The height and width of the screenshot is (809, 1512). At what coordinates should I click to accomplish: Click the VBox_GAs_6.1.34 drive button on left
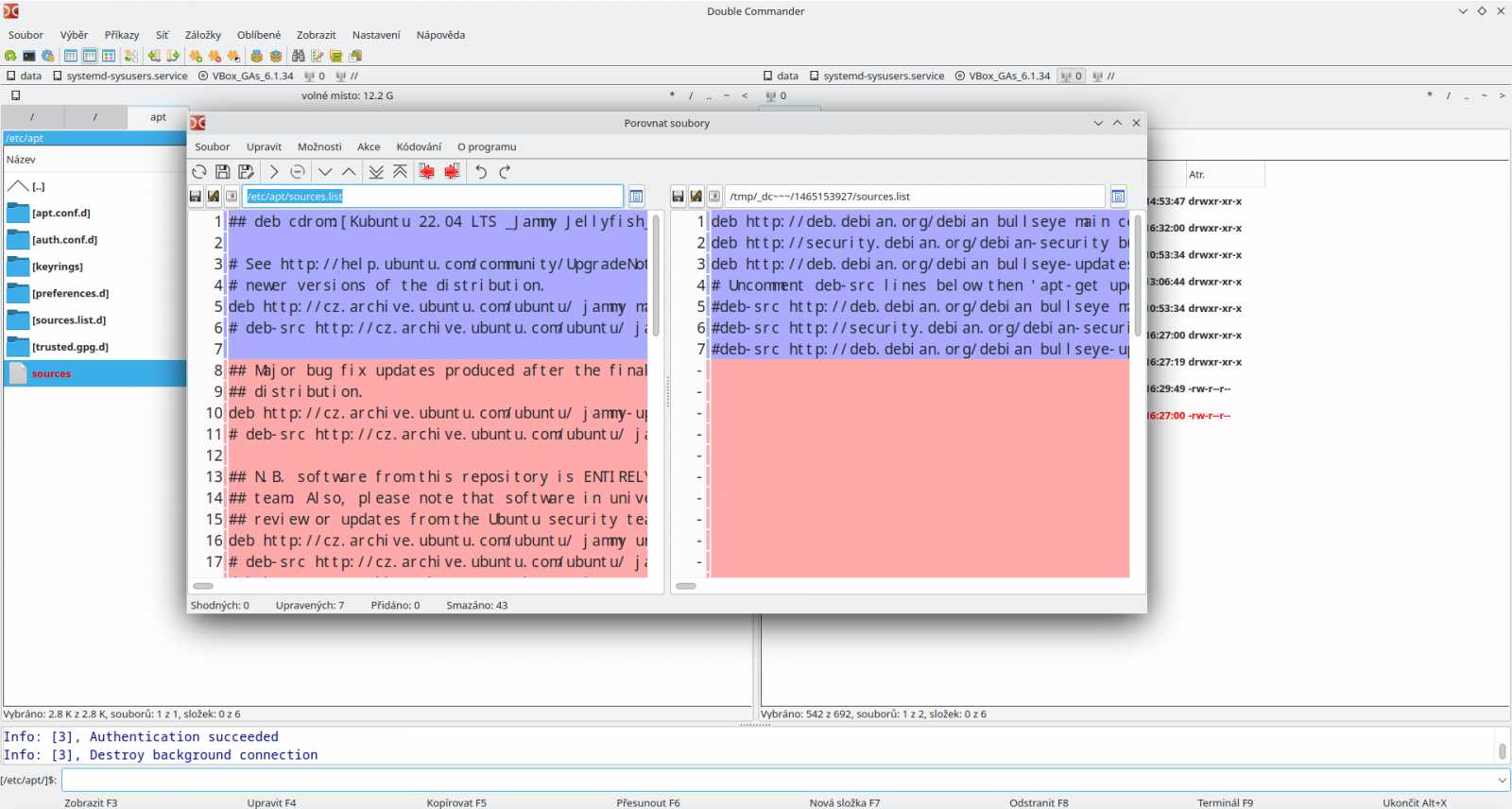(x=246, y=76)
